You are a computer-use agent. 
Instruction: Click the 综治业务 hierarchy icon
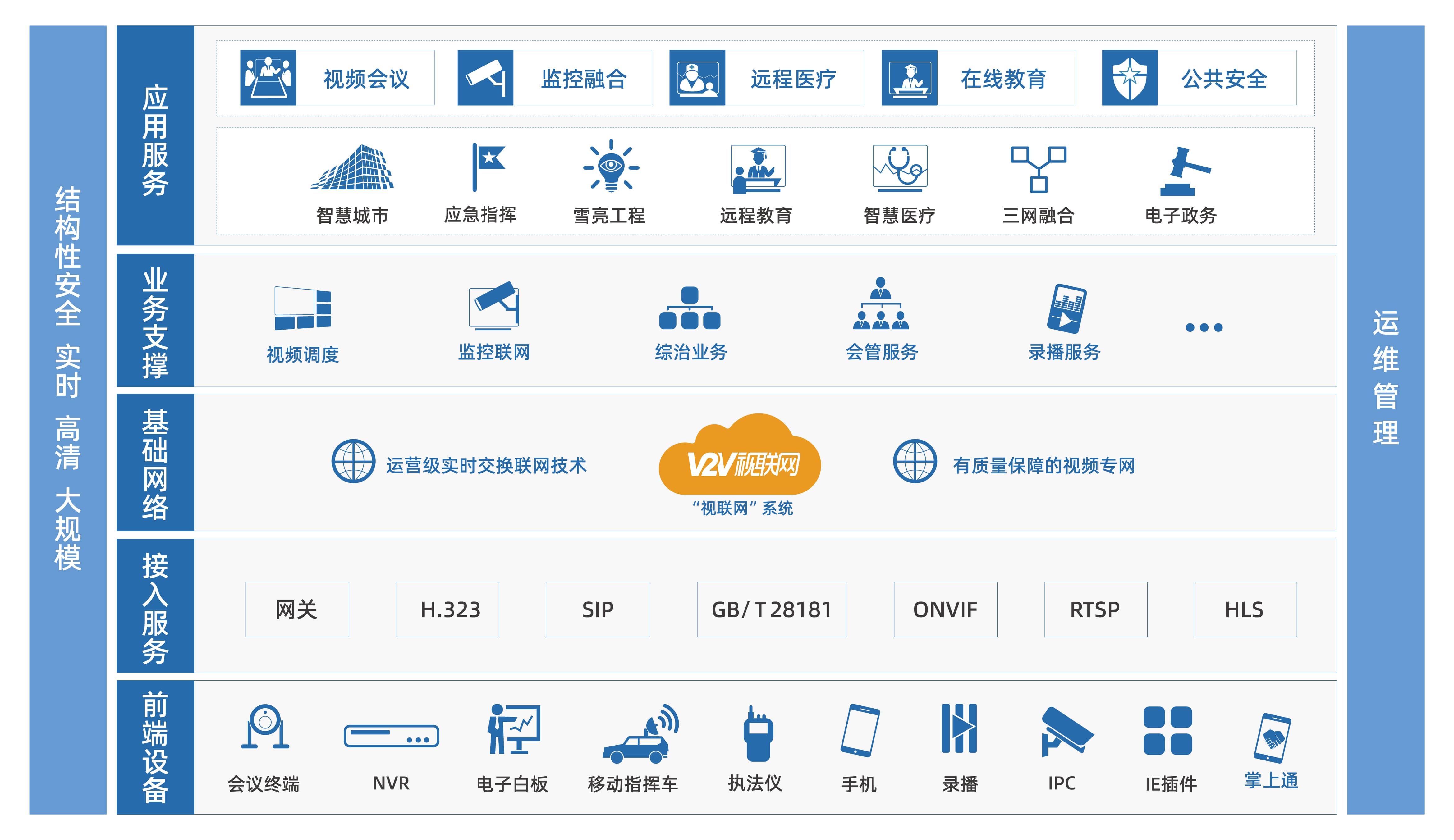click(x=690, y=308)
